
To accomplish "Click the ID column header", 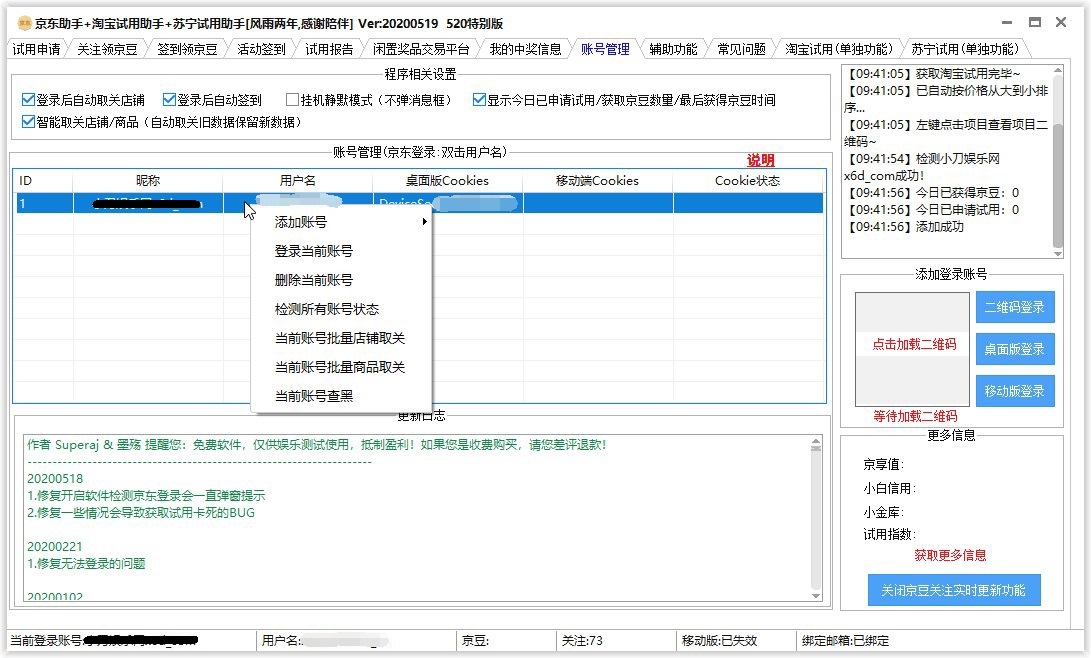I will pos(42,181).
